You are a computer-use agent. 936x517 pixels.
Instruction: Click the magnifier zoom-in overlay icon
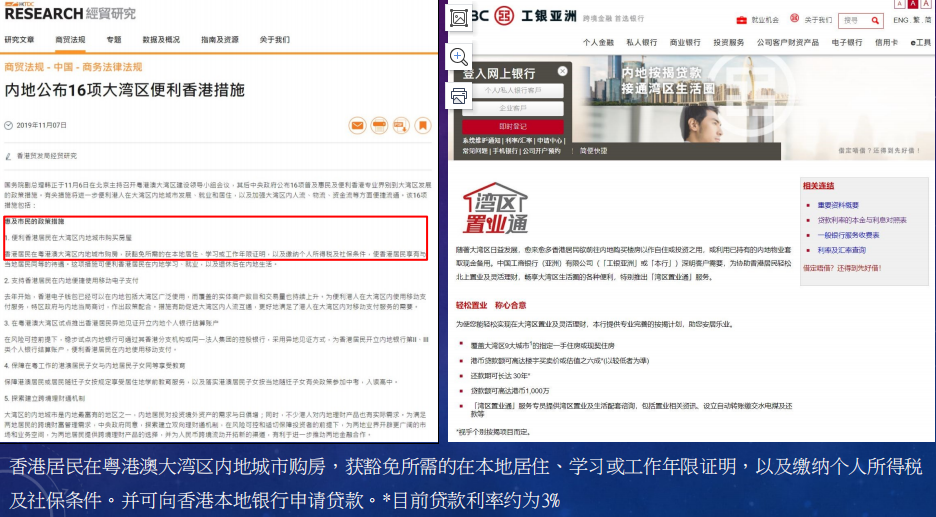(458, 57)
